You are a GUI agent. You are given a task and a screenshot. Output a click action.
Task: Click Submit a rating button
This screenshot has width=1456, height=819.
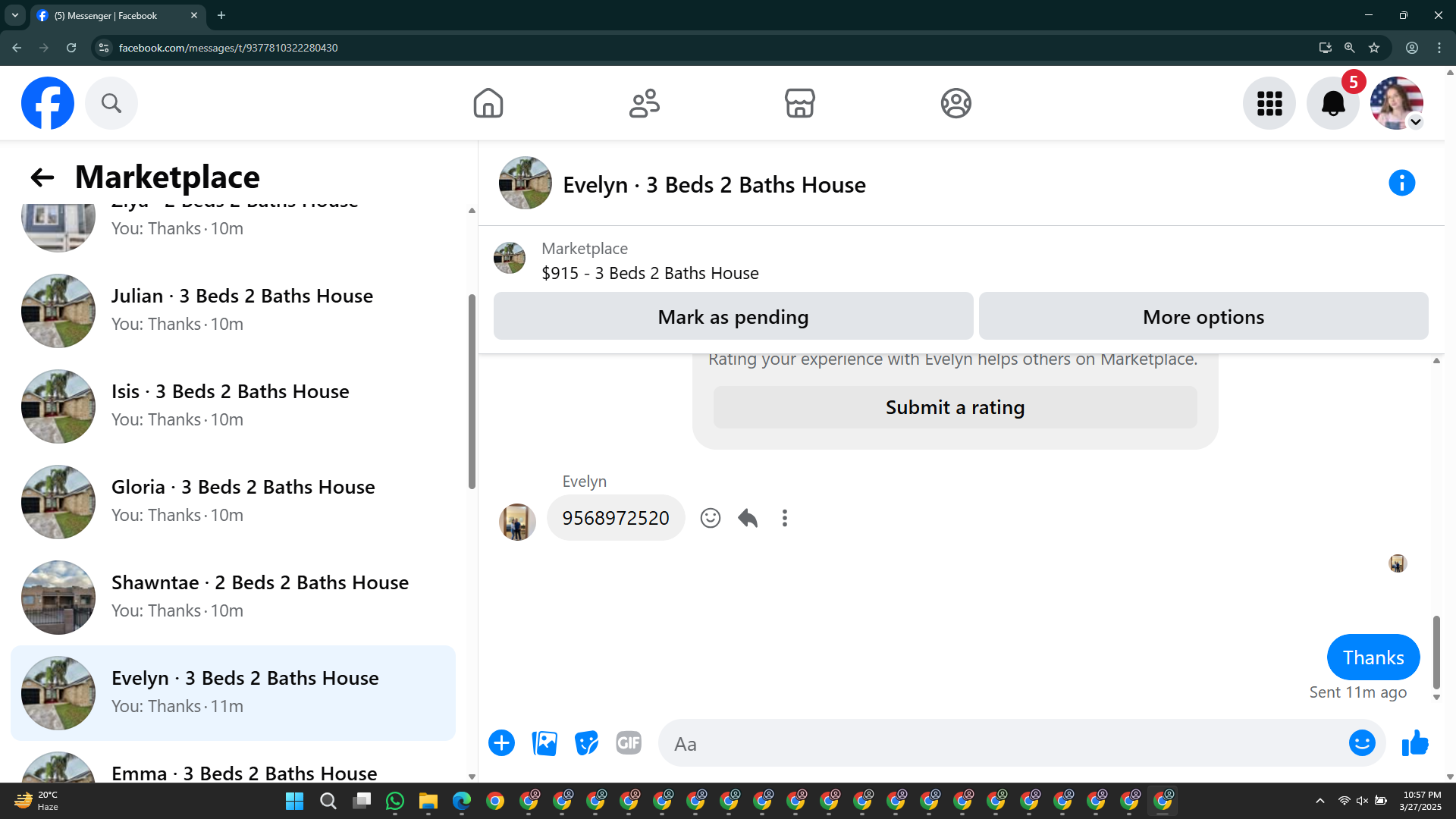tap(955, 407)
